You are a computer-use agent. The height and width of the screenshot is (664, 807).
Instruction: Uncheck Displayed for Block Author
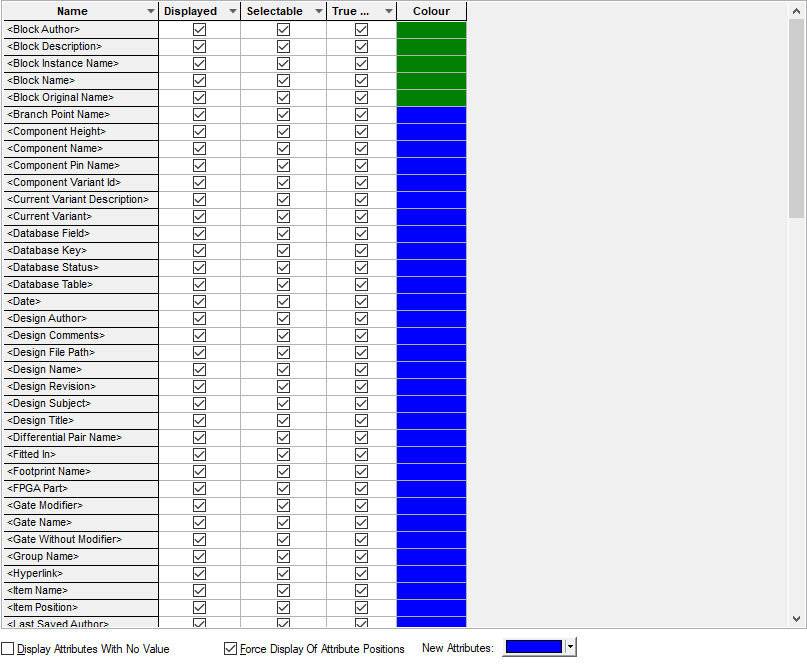[x=199, y=30]
